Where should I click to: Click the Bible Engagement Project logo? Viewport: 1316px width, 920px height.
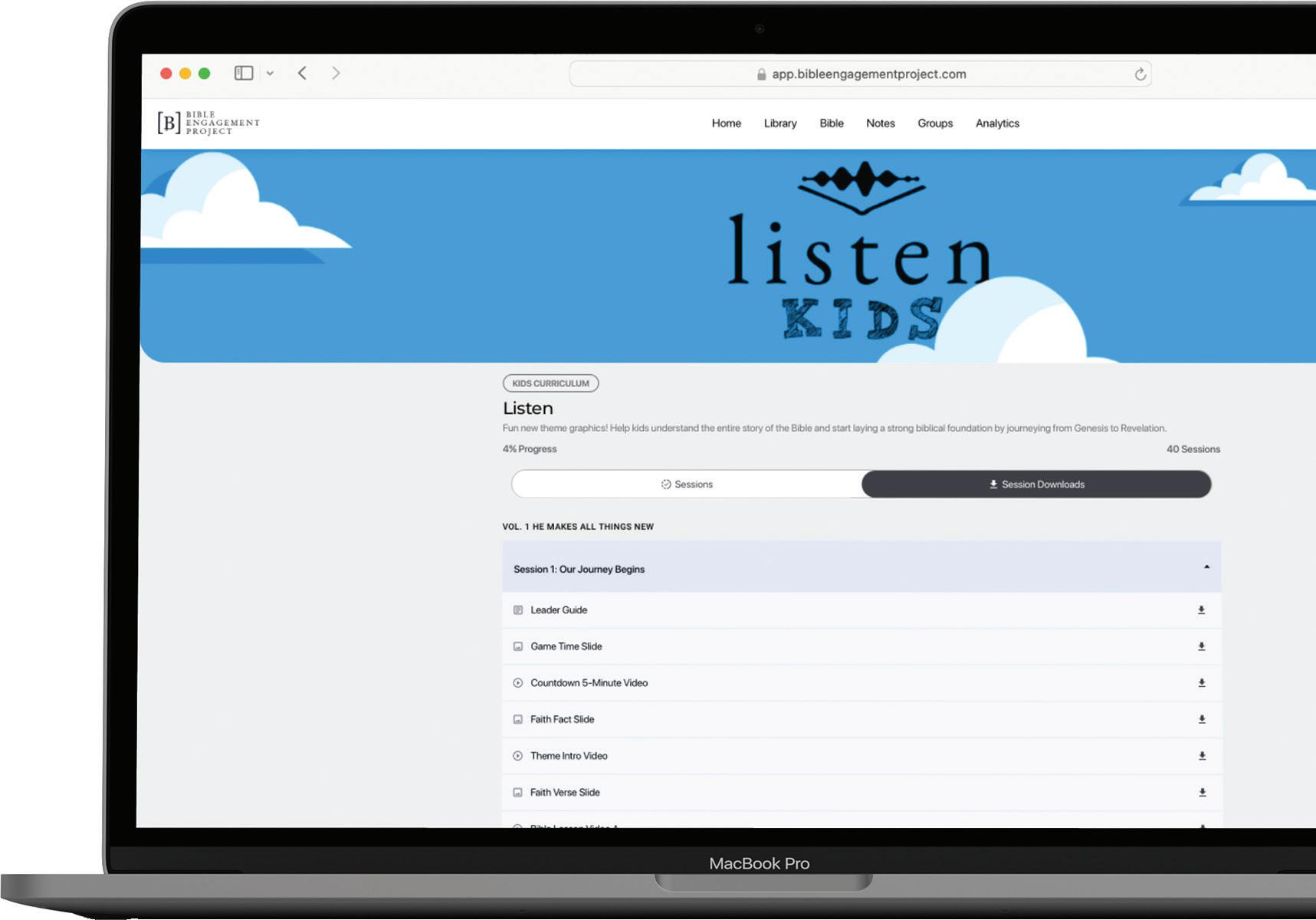tap(208, 123)
